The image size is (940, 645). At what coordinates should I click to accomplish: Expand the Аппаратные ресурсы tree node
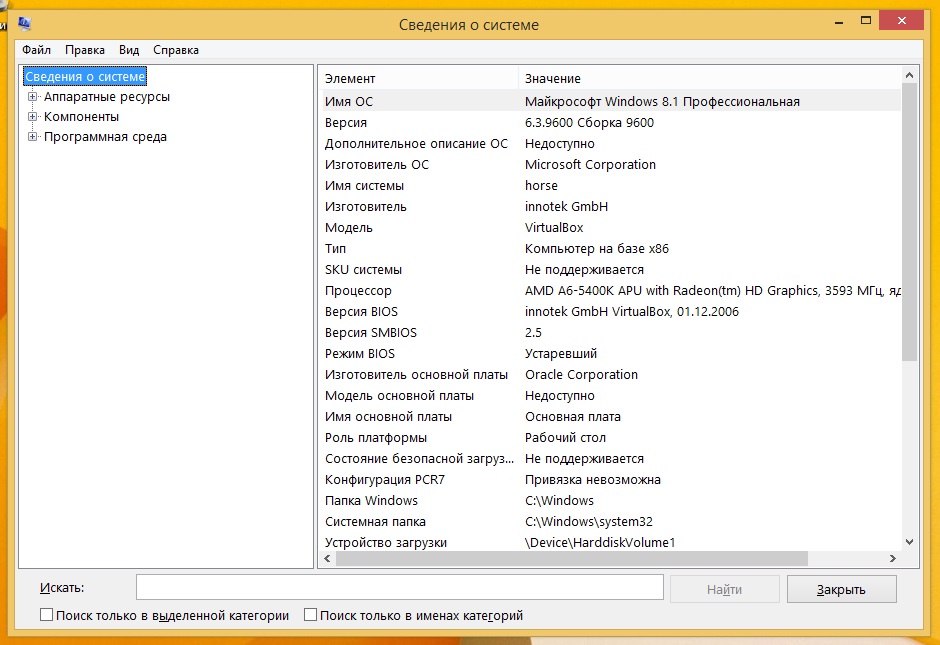(33, 97)
